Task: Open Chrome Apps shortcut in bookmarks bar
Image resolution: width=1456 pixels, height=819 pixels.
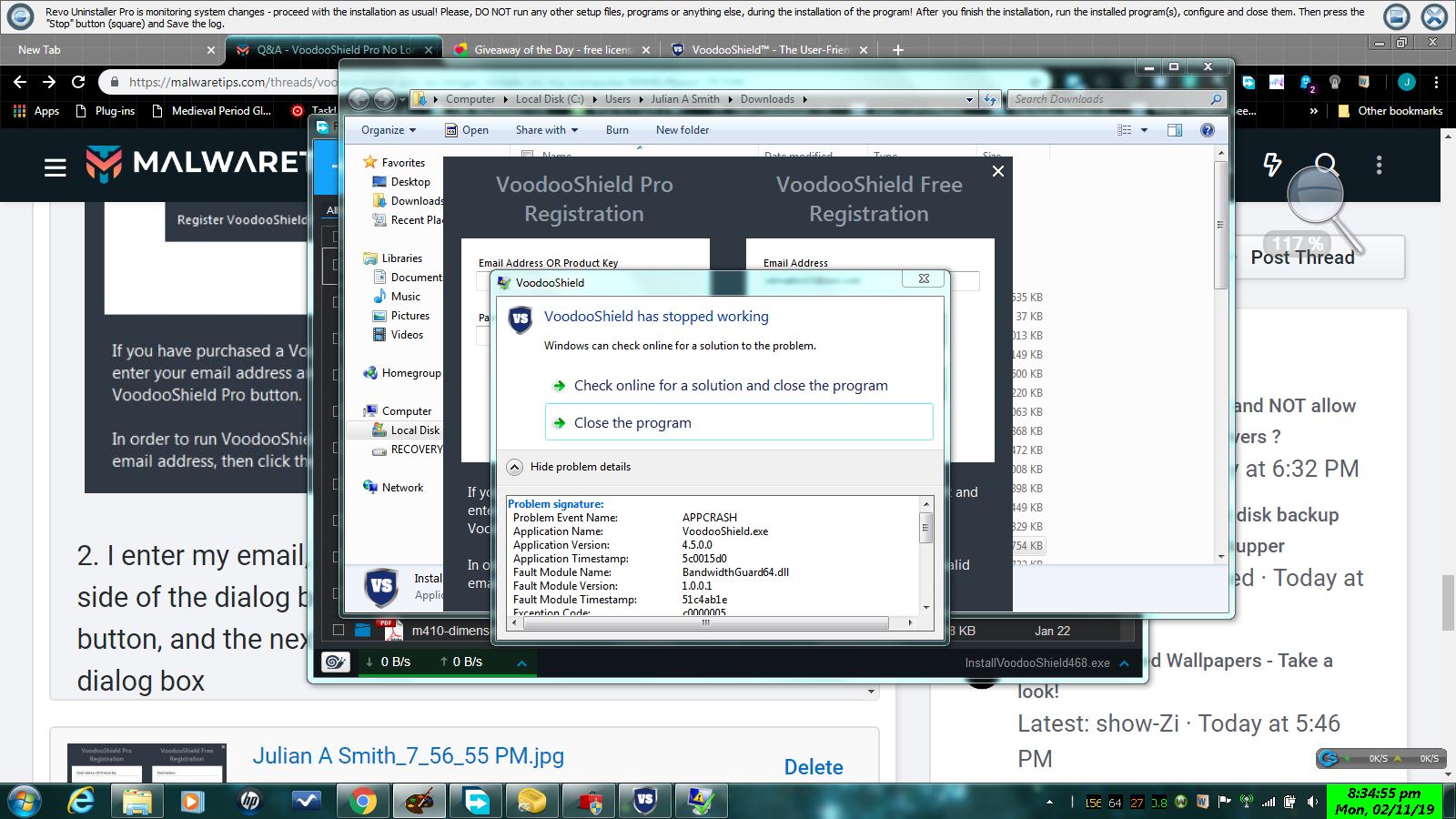Action: (36, 111)
